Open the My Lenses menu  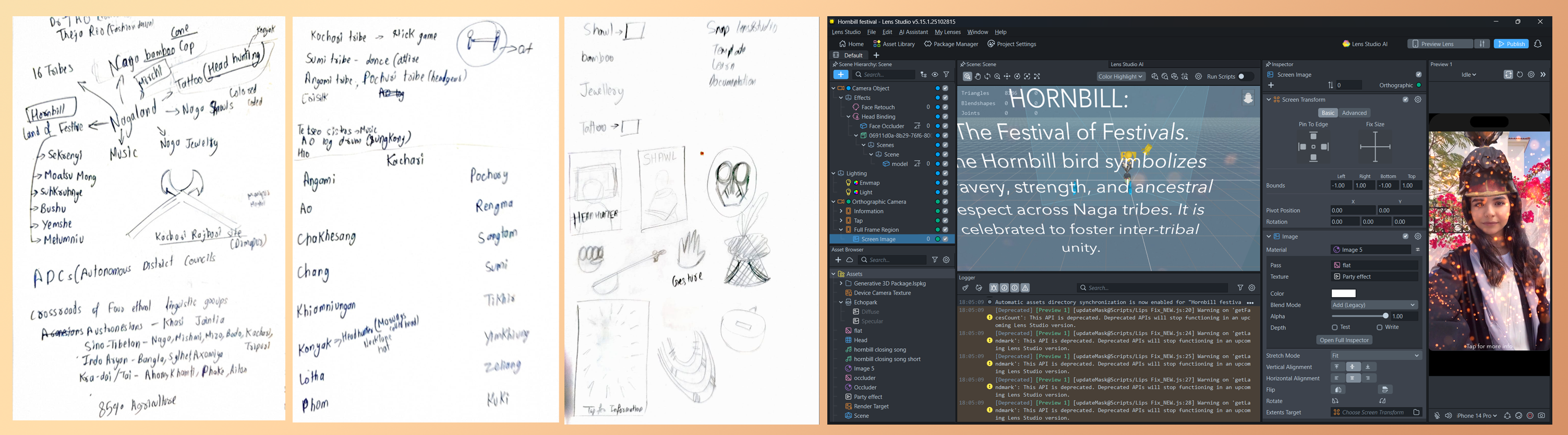[x=947, y=32]
